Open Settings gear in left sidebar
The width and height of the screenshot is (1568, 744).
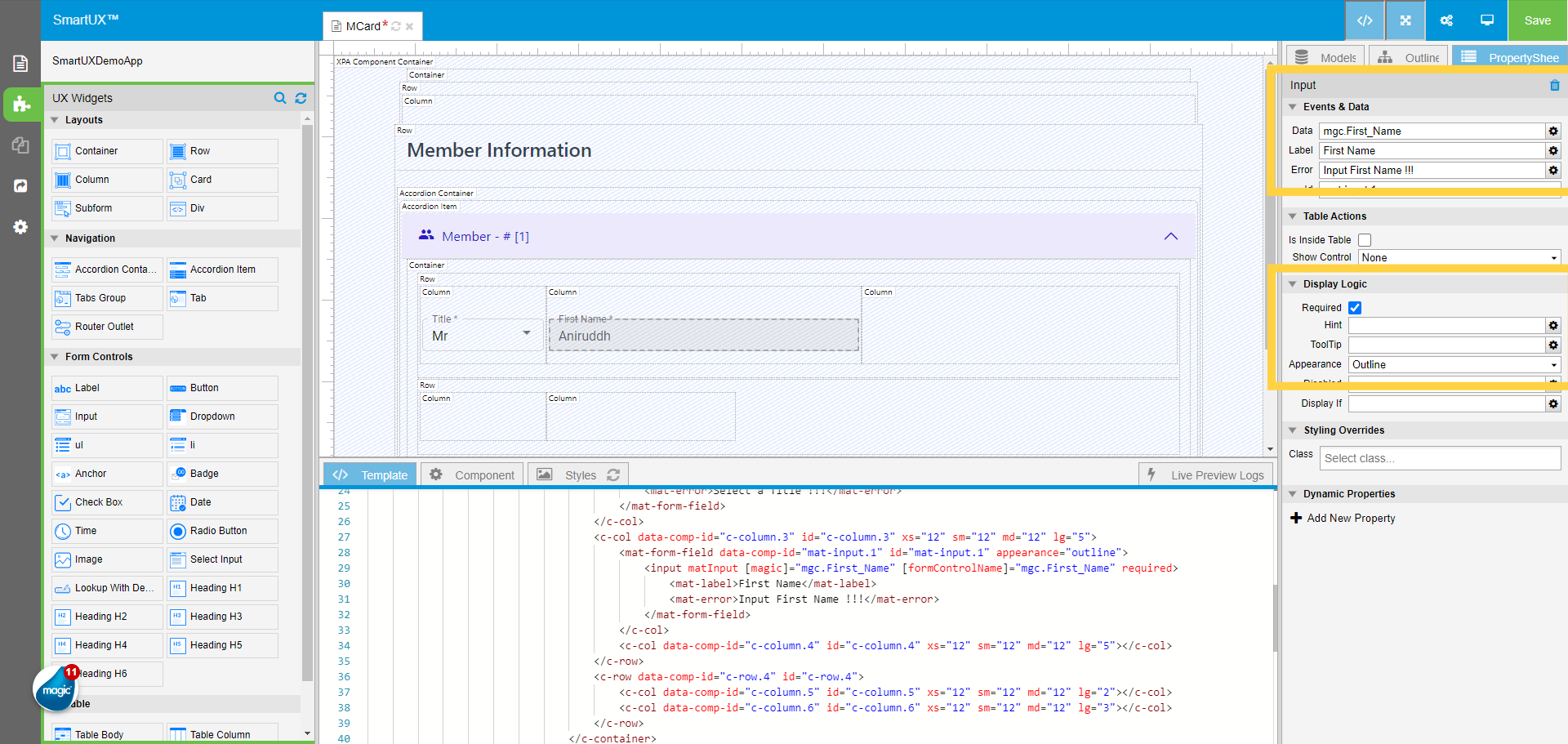tap(20, 227)
